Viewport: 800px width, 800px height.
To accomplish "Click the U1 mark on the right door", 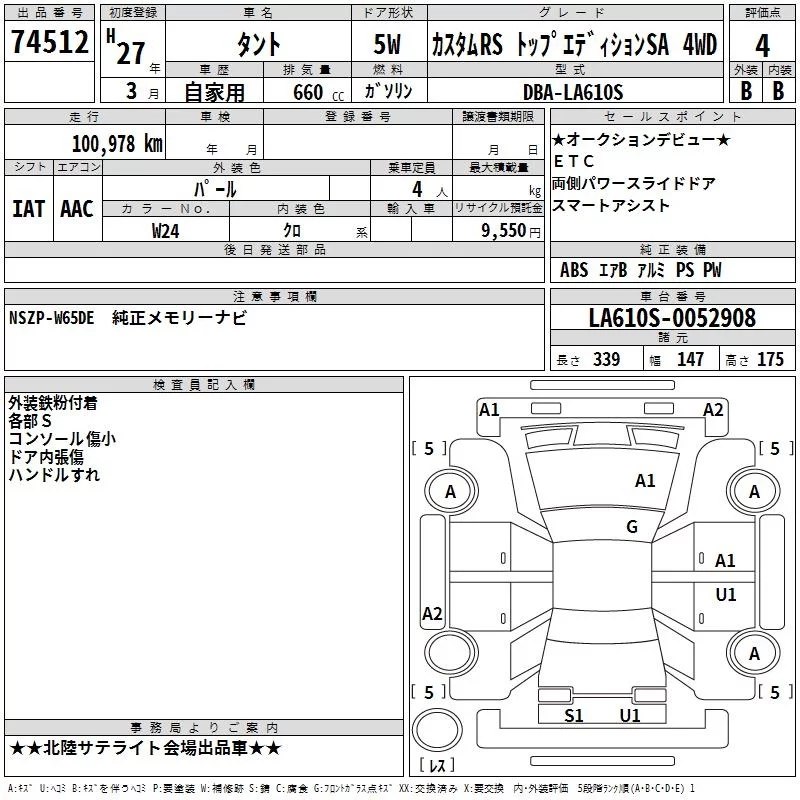I will tap(726, 594).
